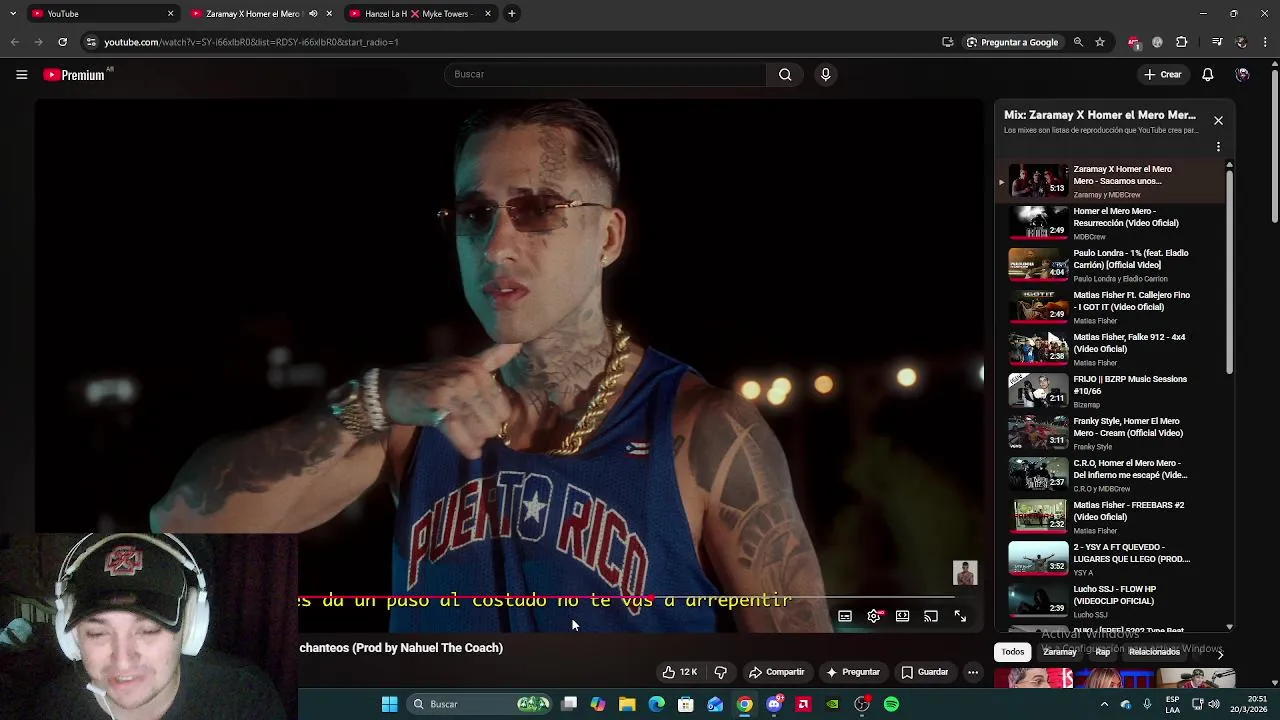Open the player settings gear
Screen dimensions: 1280x720
[x=874, y=617]
